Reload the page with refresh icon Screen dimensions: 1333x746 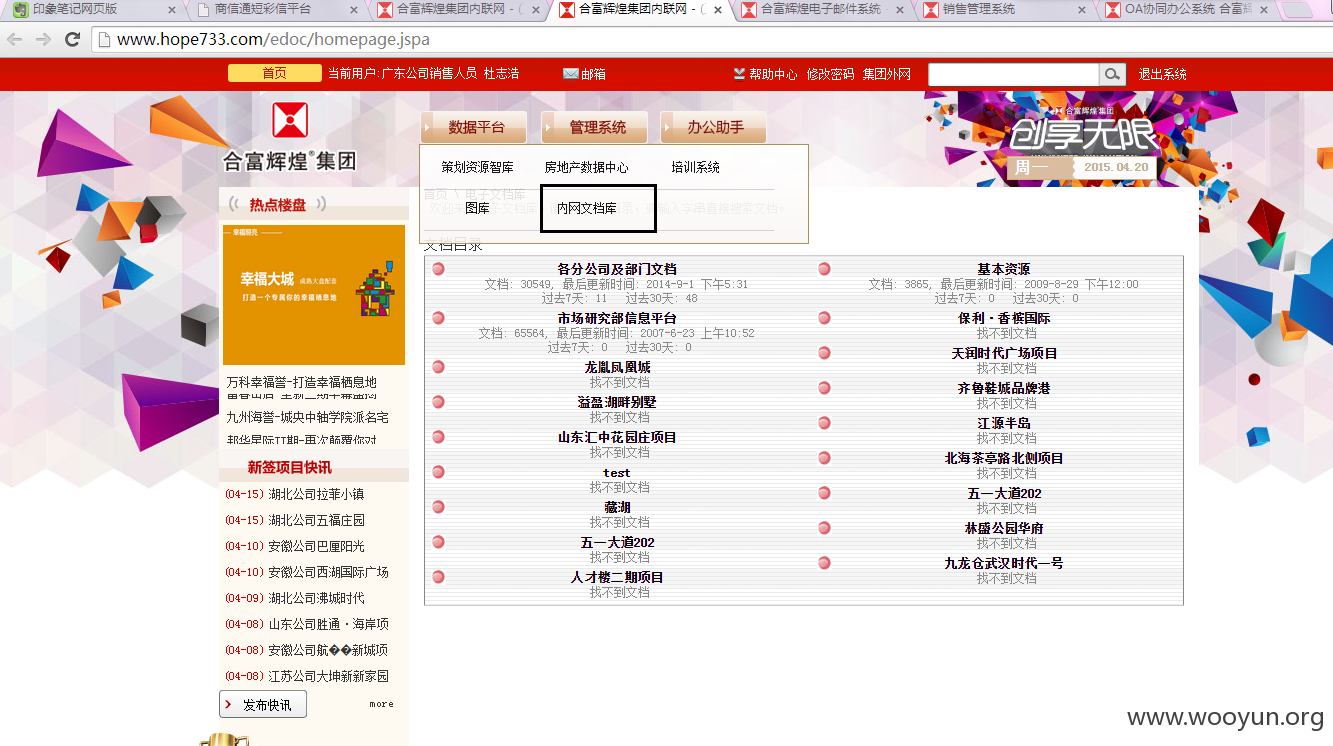72,40
